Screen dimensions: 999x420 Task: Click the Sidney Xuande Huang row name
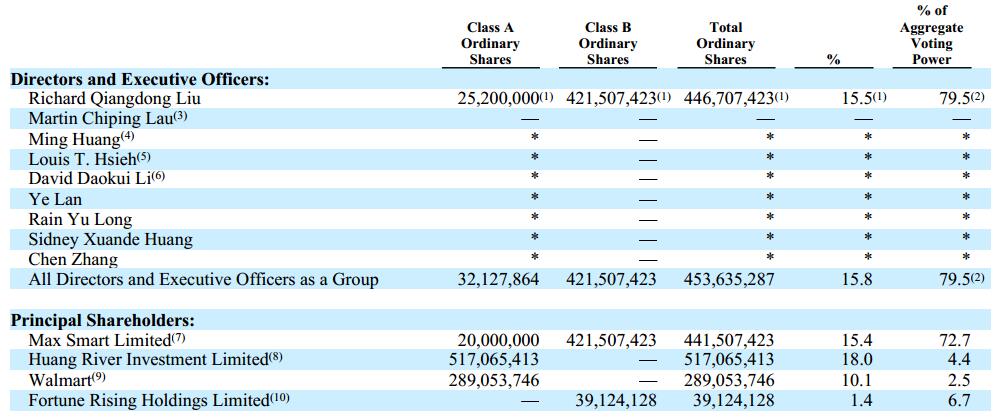pyautogui.click(x=111, y=240)
